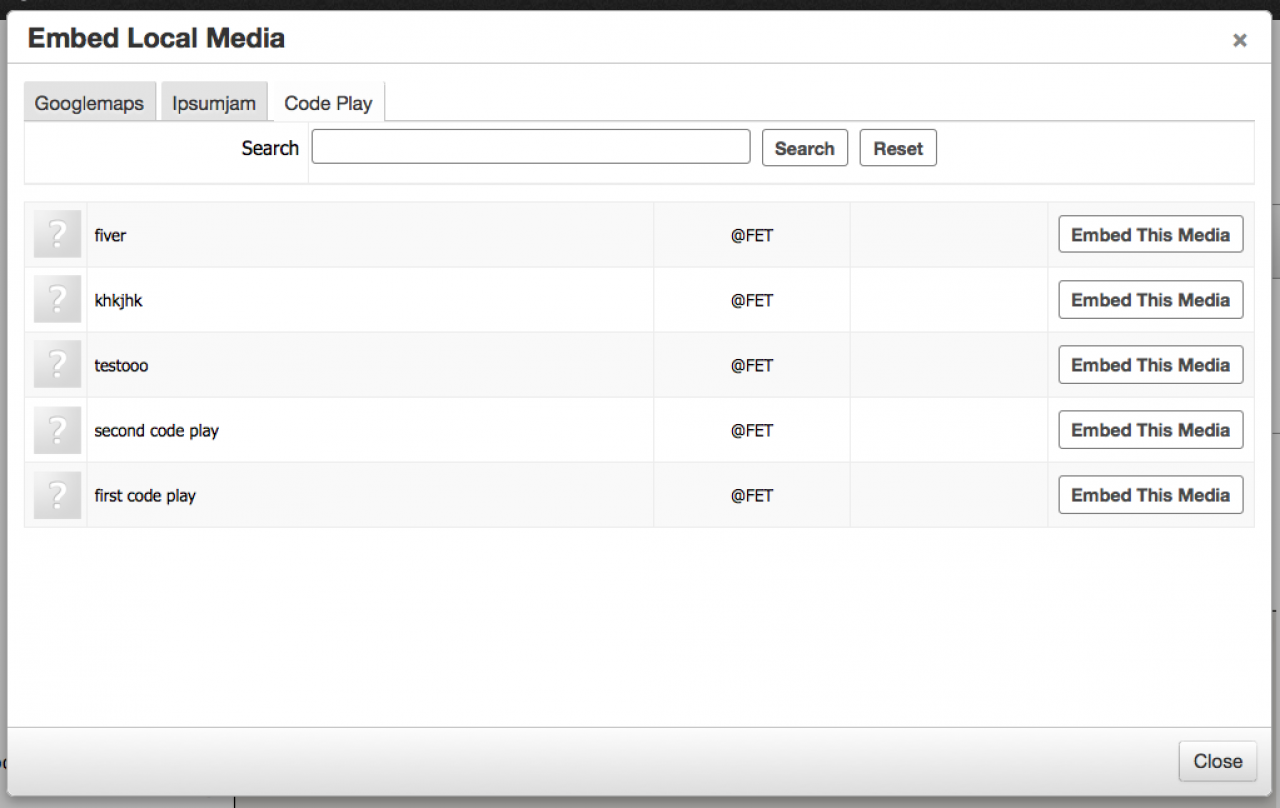This screenshot has width=1280, height=808.
Task: Click the Close button in footer
Action: point(1217,761)
